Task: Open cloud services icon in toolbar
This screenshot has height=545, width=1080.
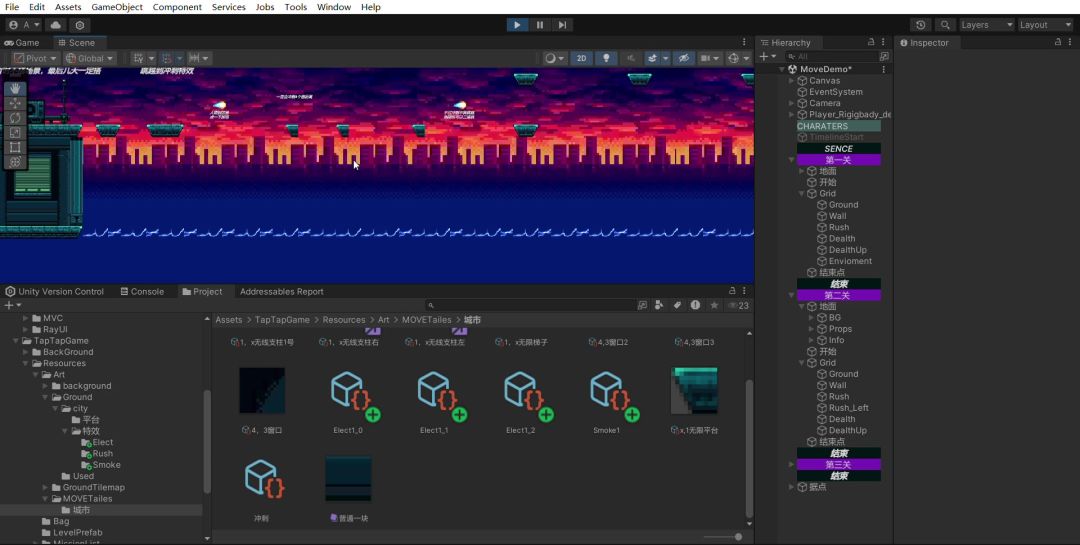Action: (55, 25)
